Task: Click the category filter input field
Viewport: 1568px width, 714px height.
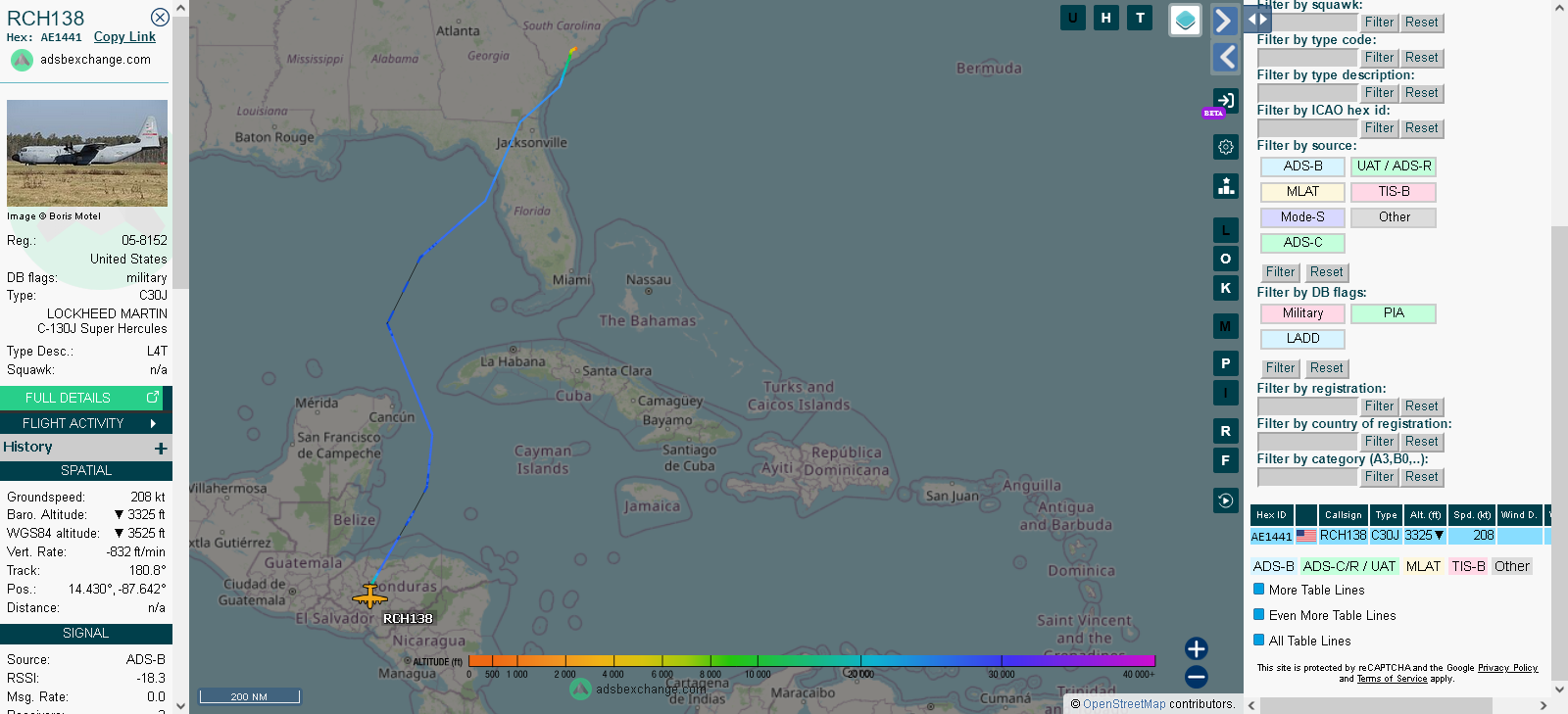Action: 1307,477
